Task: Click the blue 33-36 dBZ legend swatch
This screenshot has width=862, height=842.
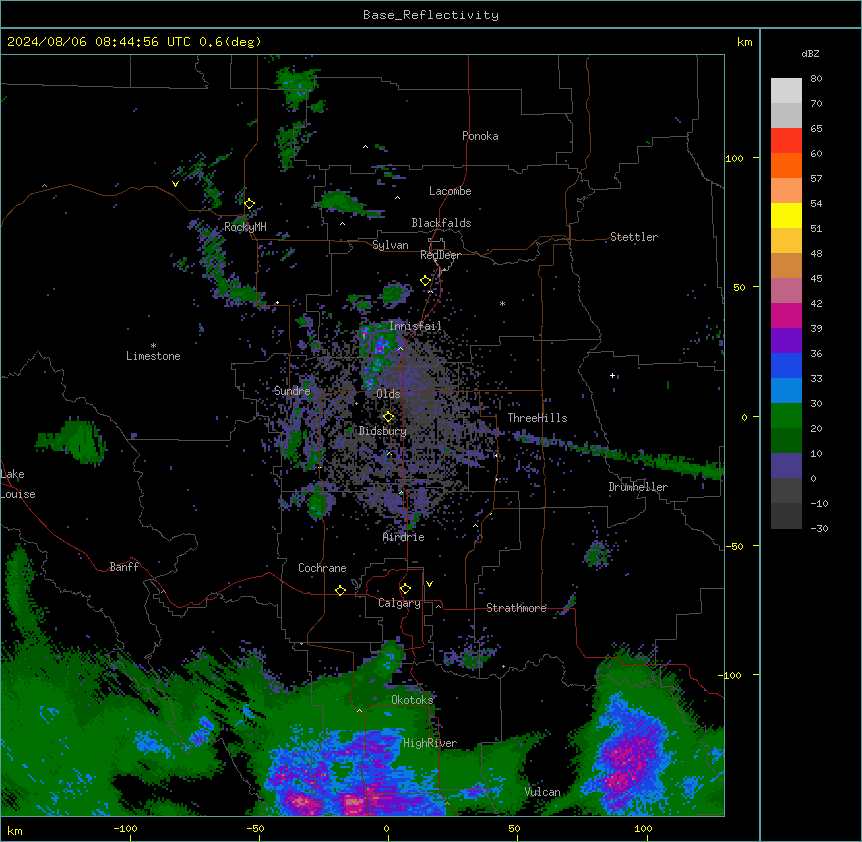Action: (786, 365)
